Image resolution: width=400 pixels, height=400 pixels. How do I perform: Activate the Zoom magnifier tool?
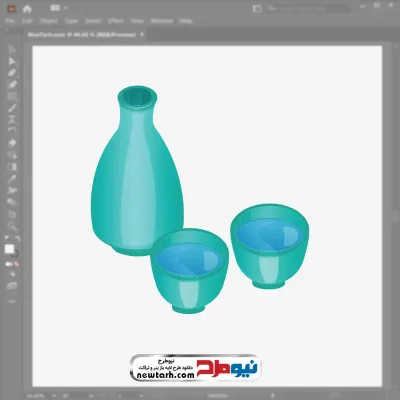[x=12, y=226]
